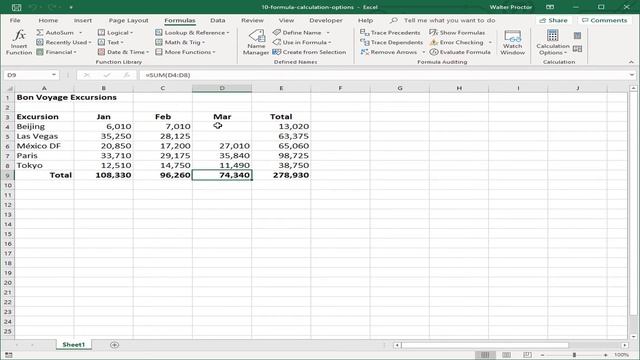
Task: Click Define Name button
Action: 297,32
